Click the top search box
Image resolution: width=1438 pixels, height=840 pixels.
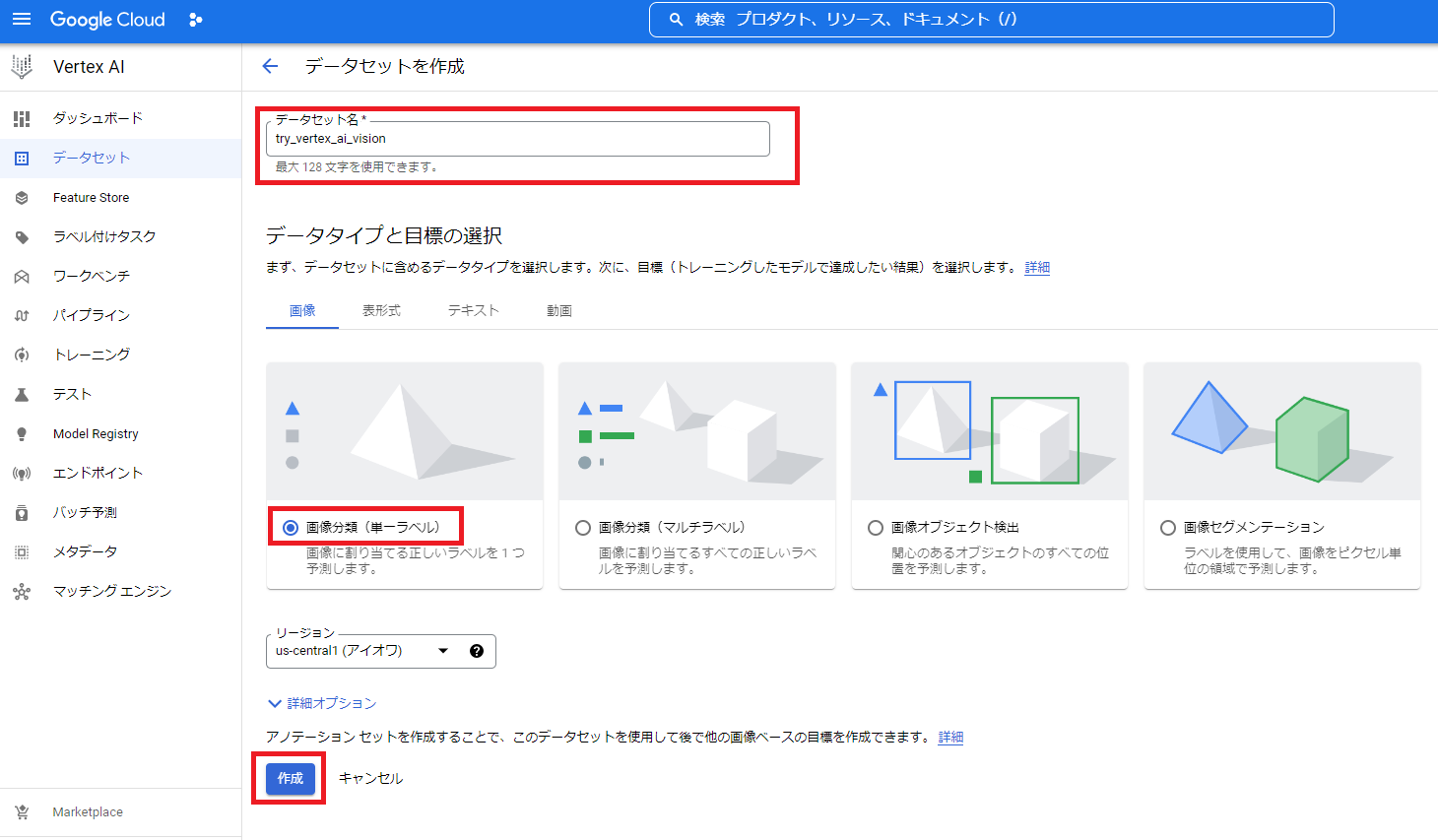[x=991, y=20]
